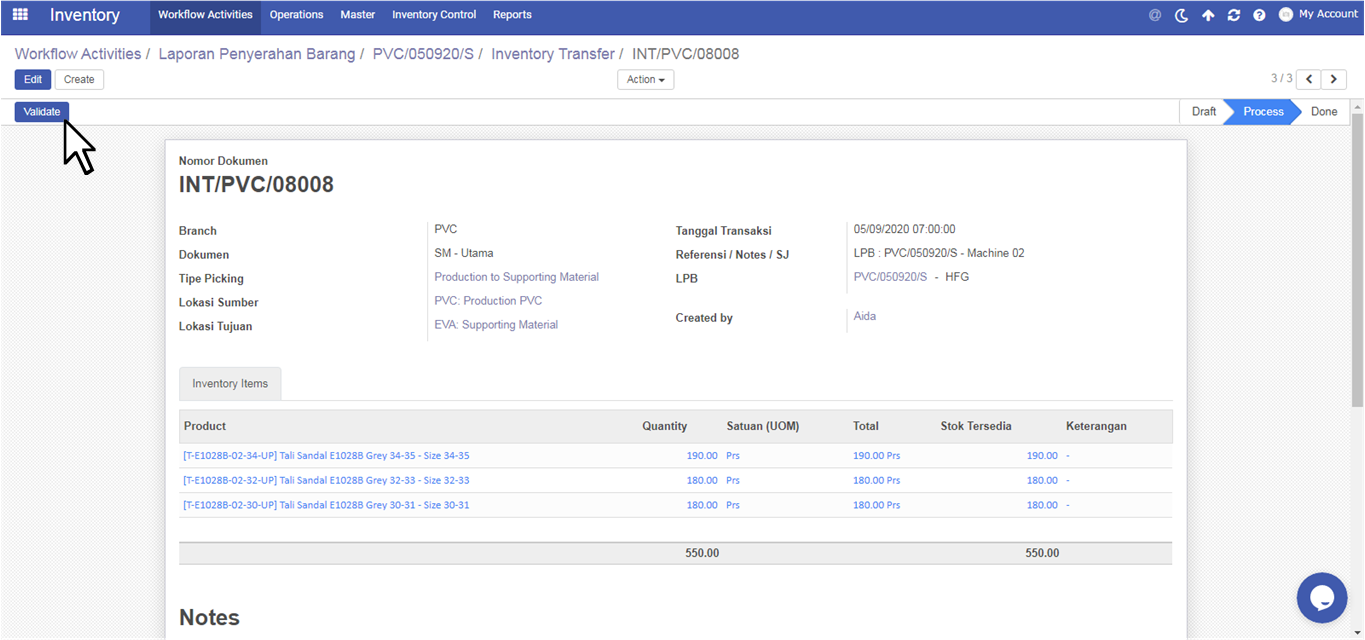Click the up arrow icon in navbar
Viewport: 1365px width, 640px height.
(1208, 15)
